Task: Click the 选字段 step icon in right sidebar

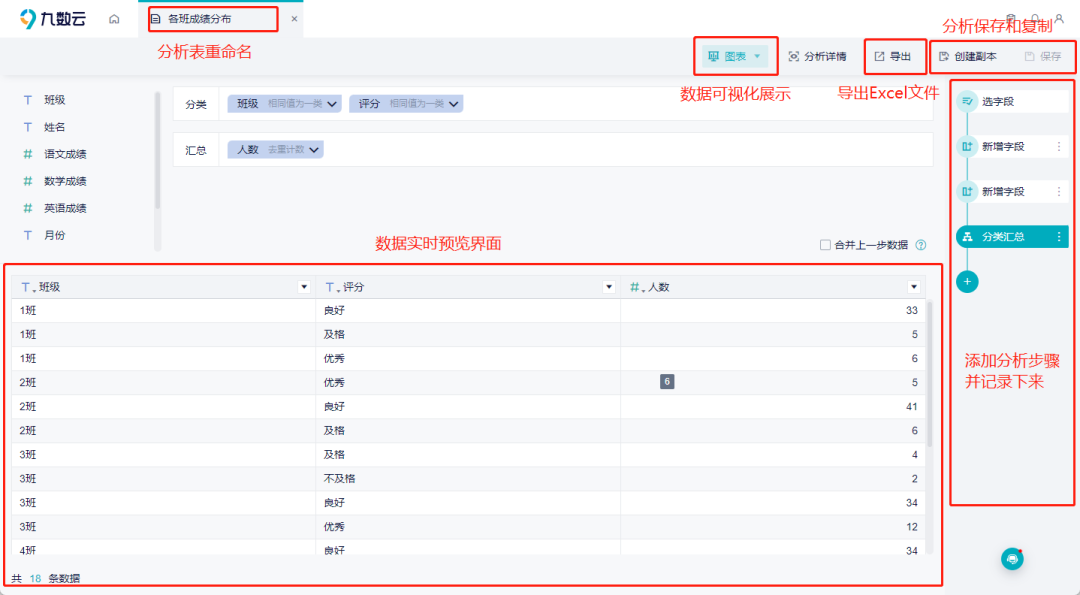Action: coord(966,100)
